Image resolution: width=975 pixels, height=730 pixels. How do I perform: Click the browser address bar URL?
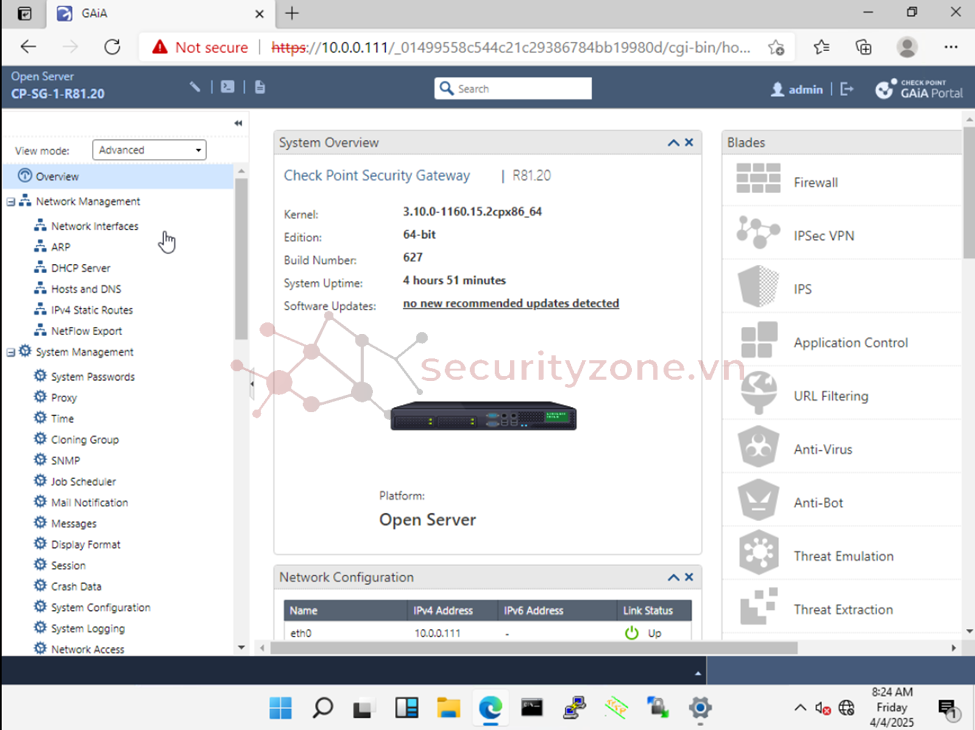pyautogui.click(x=511, y=47)
